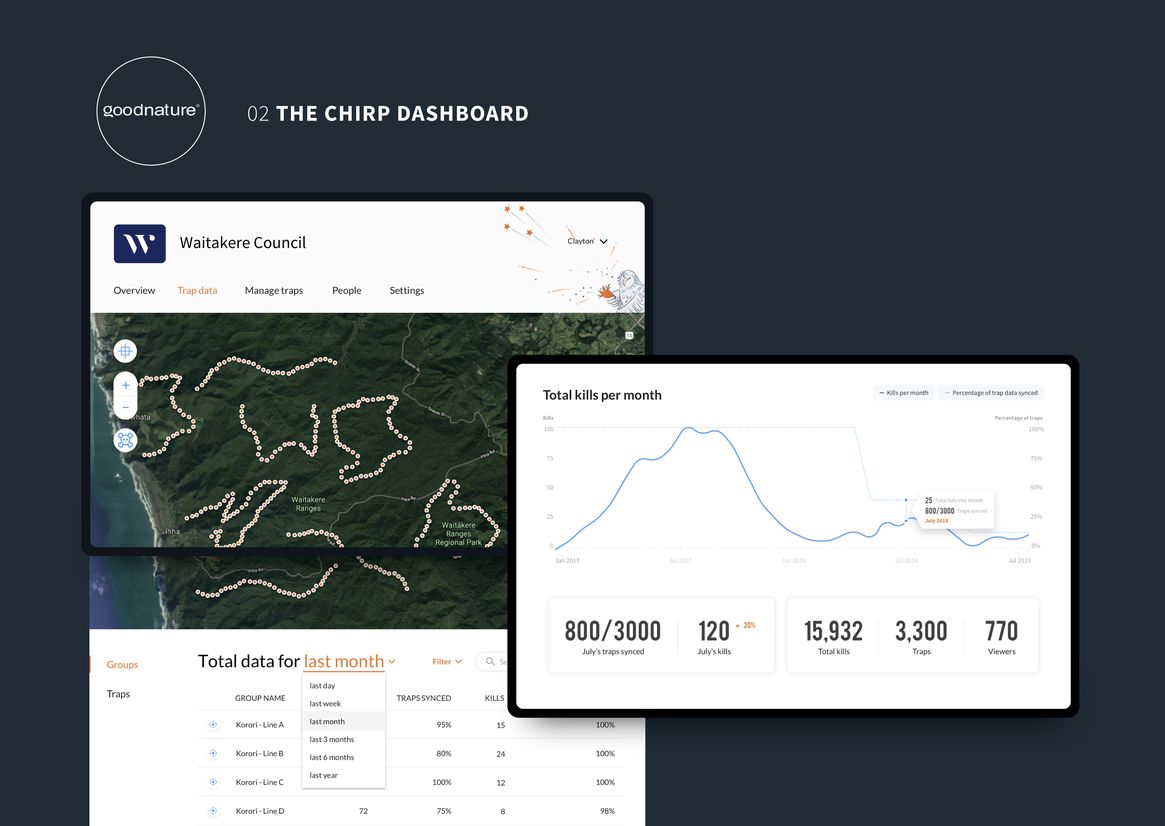Select 'last year' time range option

point(324,775)
